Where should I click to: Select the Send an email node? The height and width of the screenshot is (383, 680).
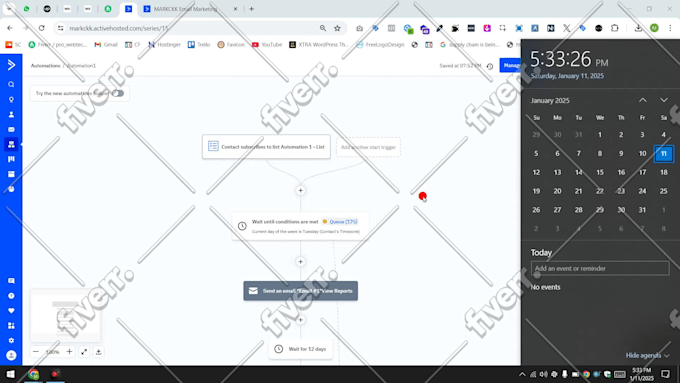pos(301,291)
